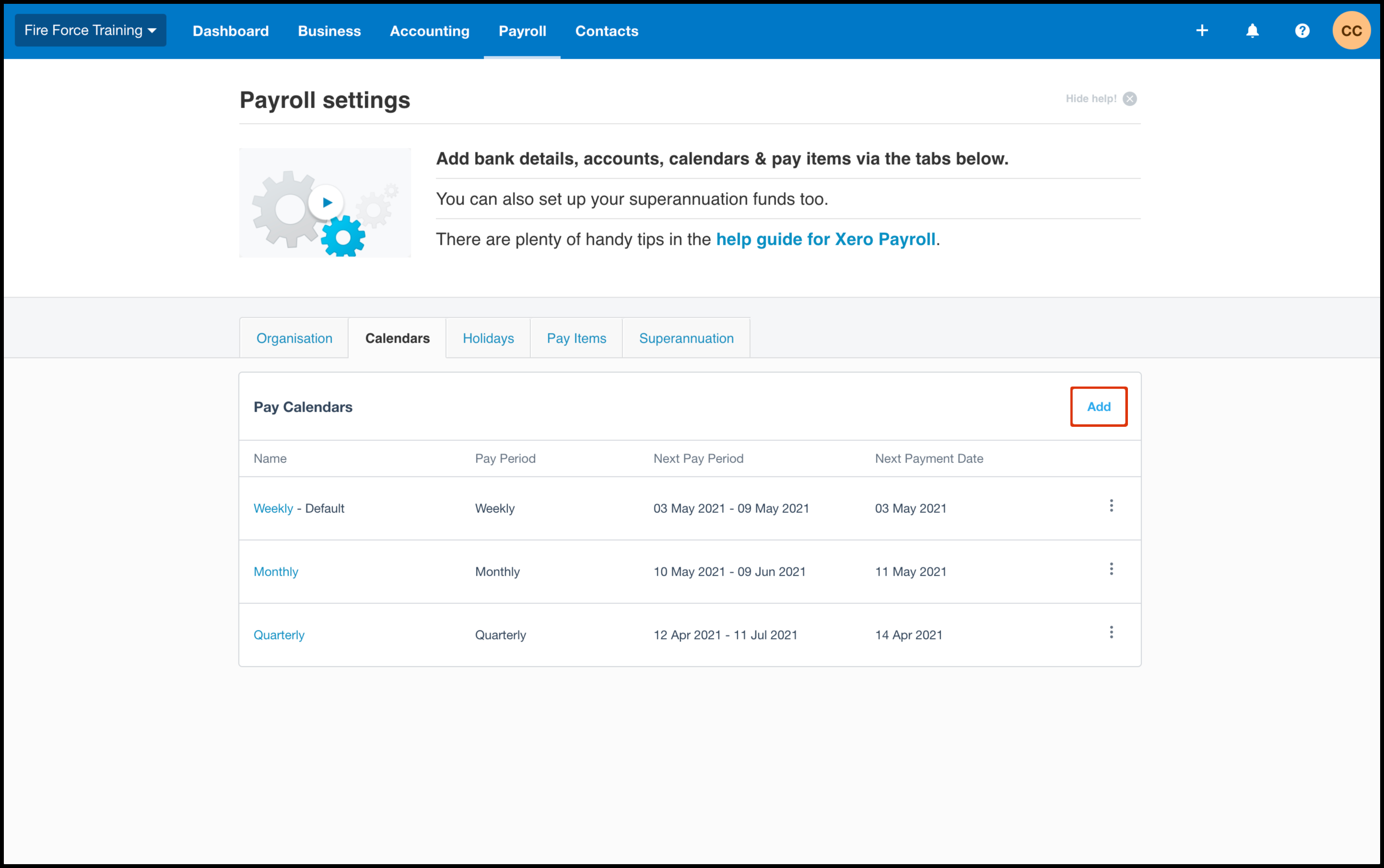Open the Accounting menu
This screenshot has height=868, width=1384.
tap(429, 31)
